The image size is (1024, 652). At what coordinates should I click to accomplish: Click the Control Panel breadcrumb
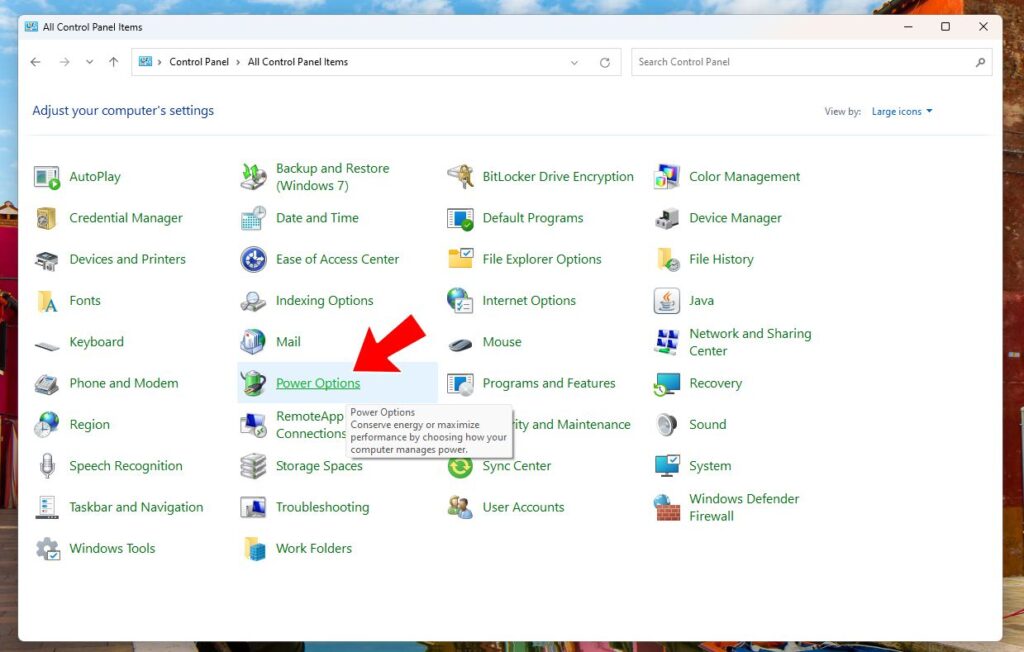(x=199, y=62)
